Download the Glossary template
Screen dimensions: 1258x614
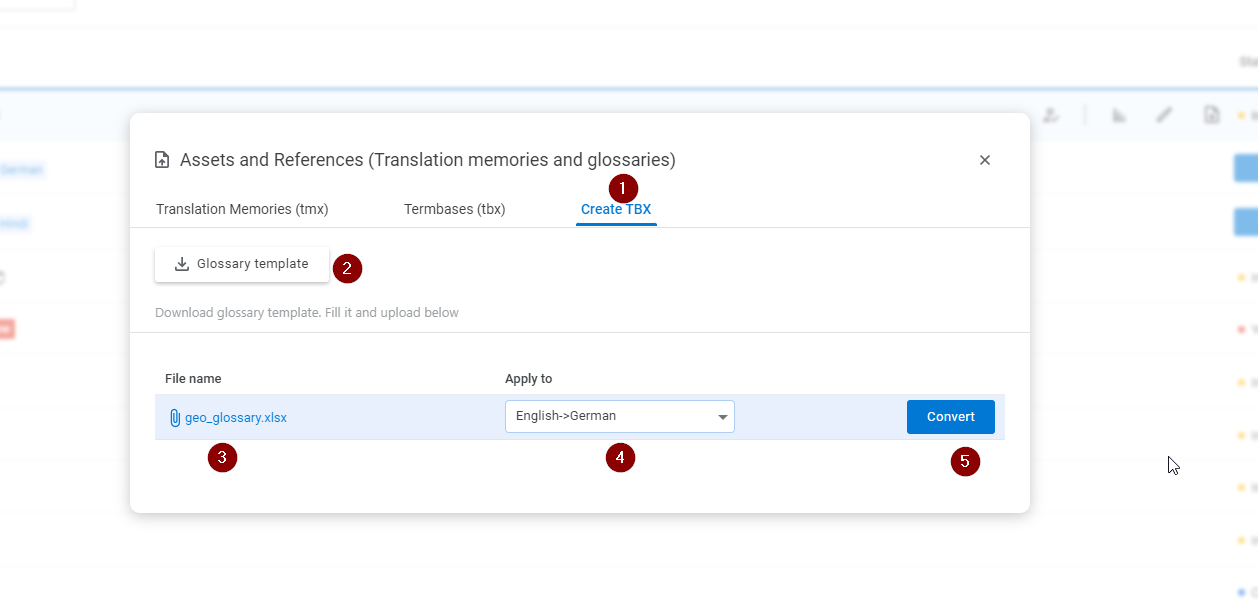(242, 265)
